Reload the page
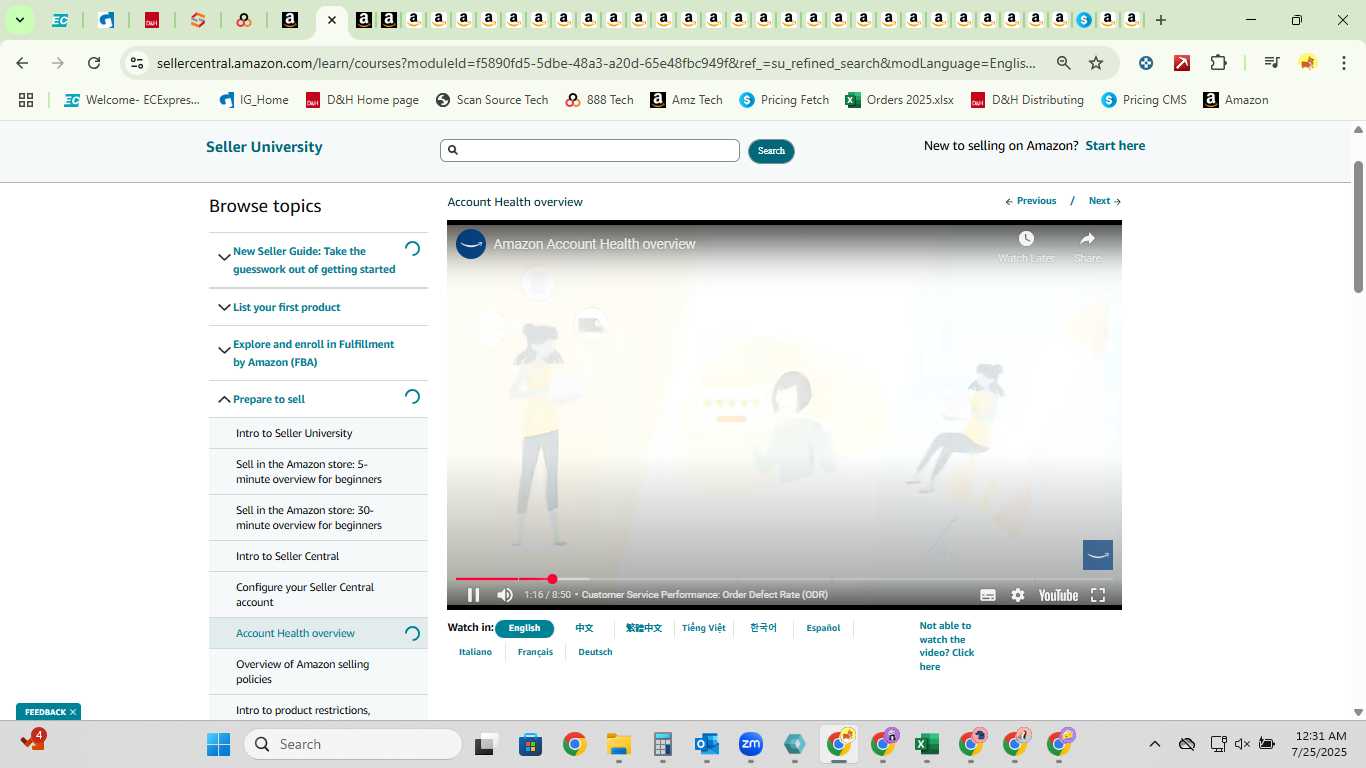 [94, 63]
